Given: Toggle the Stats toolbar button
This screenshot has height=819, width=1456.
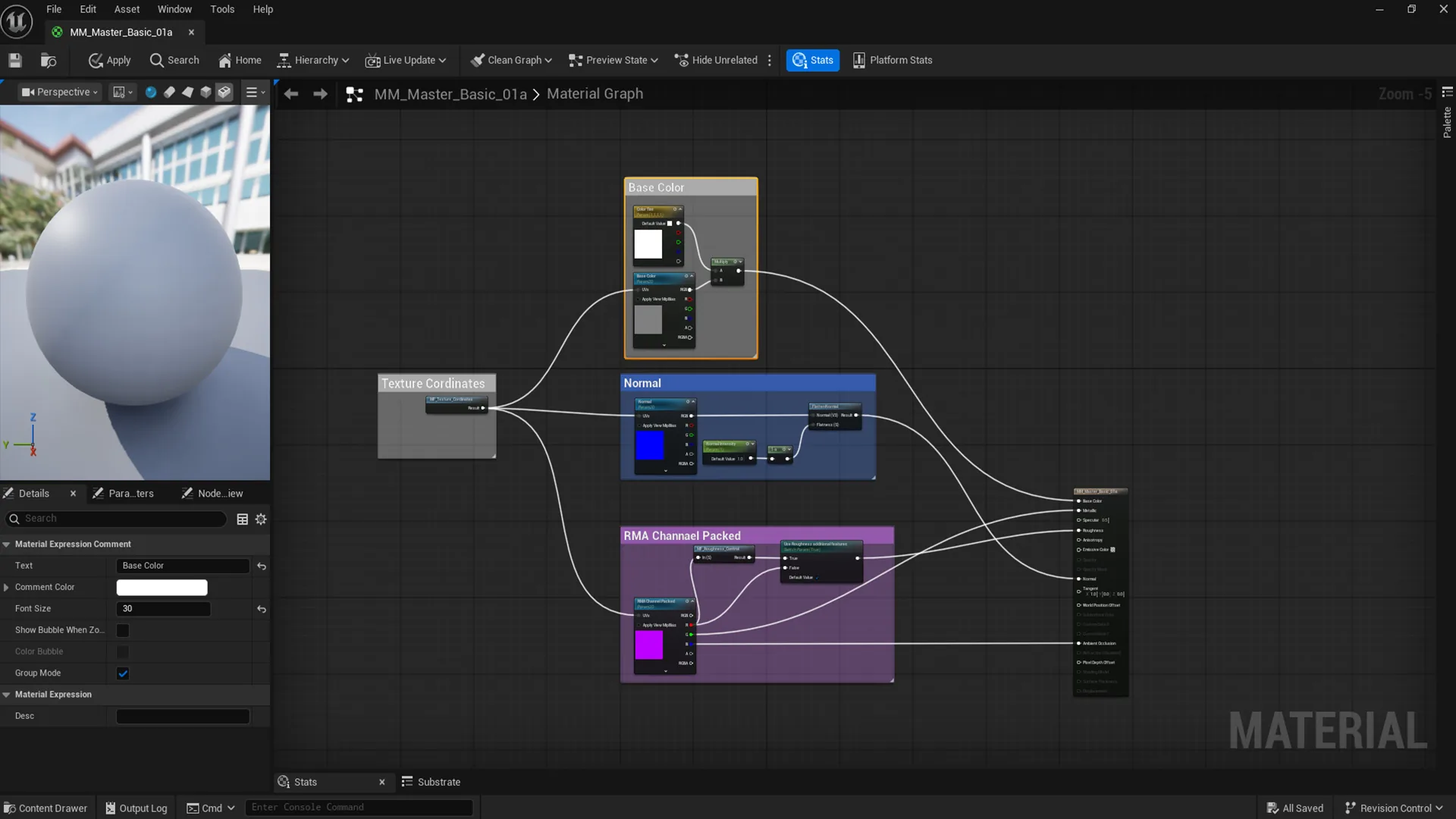Looking at the screenshot, I should click(x=812, y=60).
